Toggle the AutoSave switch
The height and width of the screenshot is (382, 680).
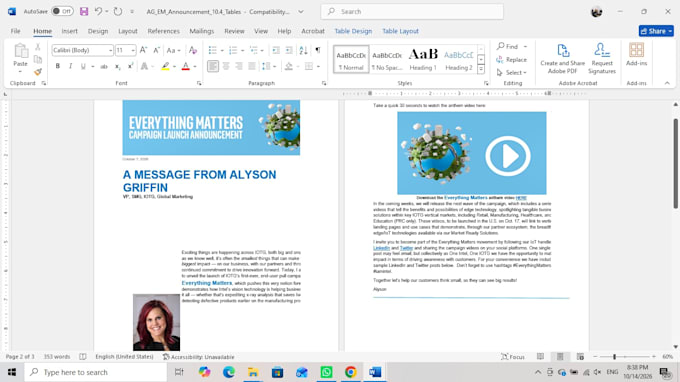(x=62, y=12)
